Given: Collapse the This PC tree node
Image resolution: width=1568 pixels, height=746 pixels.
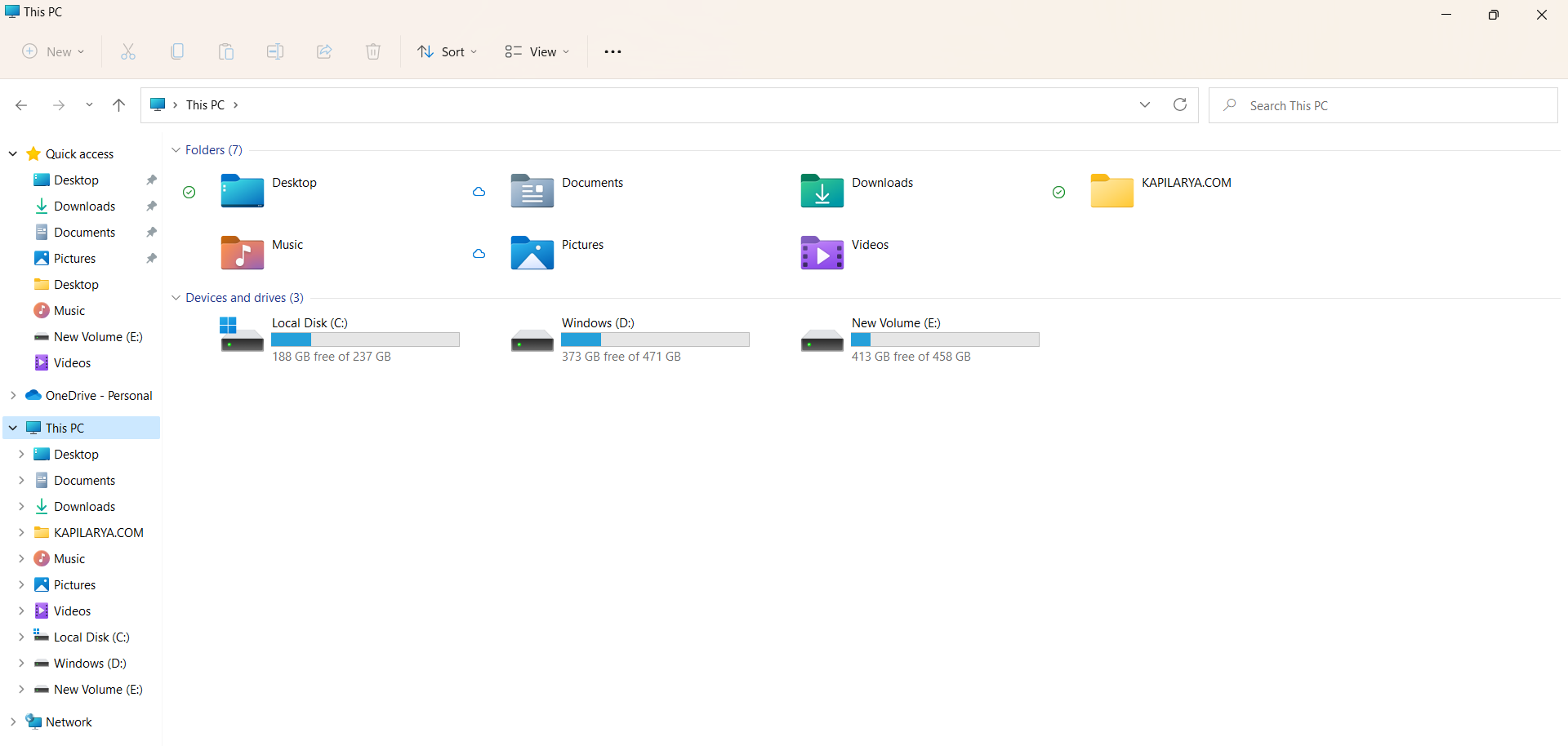Looking at the screenshot, I should (x=13, y=429).
